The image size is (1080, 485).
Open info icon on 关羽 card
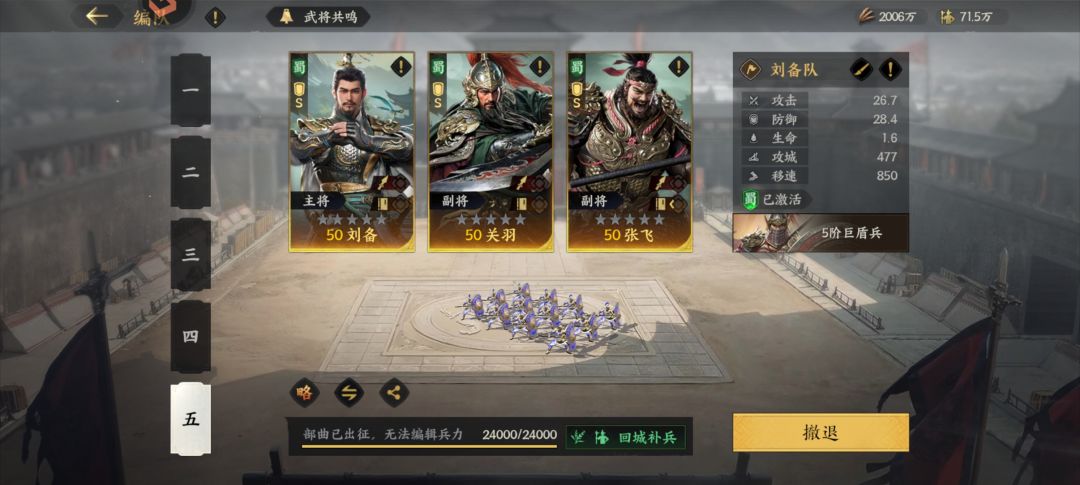click(539, 67)
